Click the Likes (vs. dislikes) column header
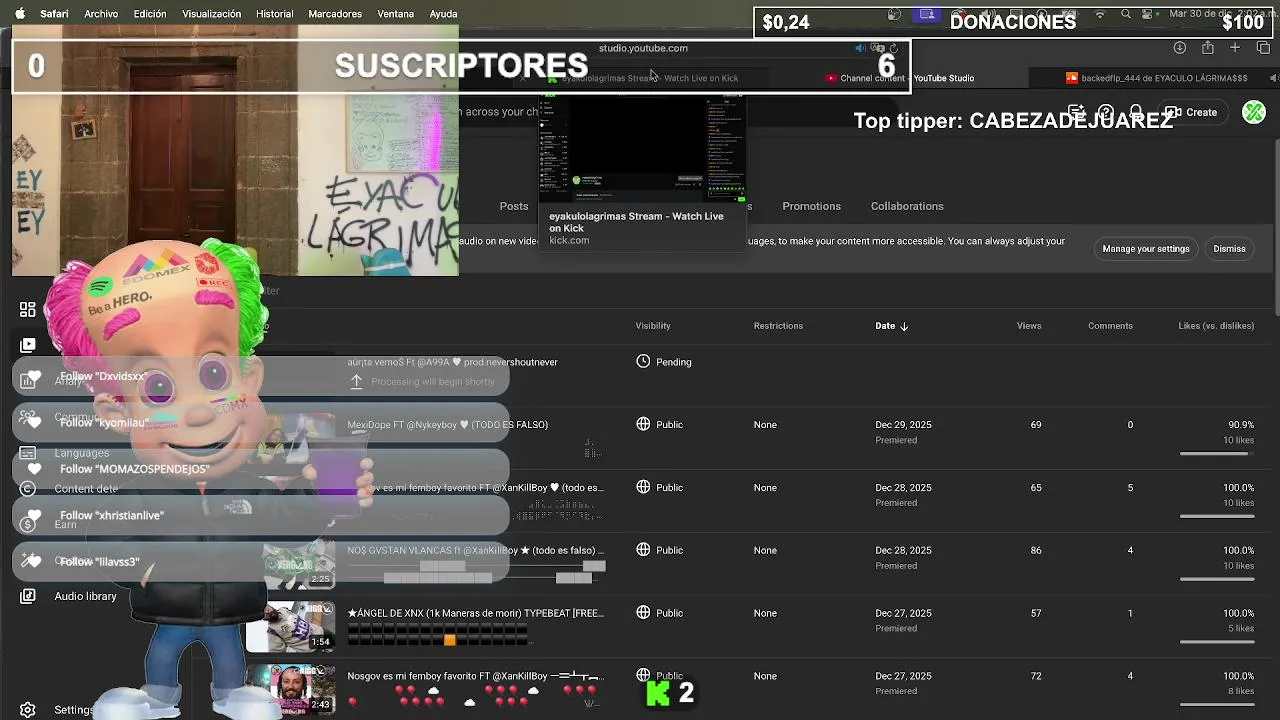The height and width of the screenshot is (720, 1280). point(1216,326)
